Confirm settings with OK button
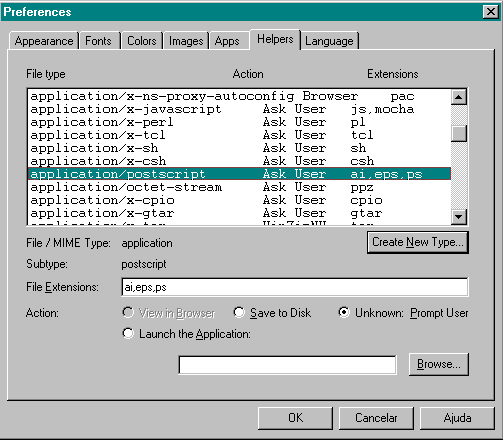The width and height of the screenshot is (503, 440). tap(295, 418)
